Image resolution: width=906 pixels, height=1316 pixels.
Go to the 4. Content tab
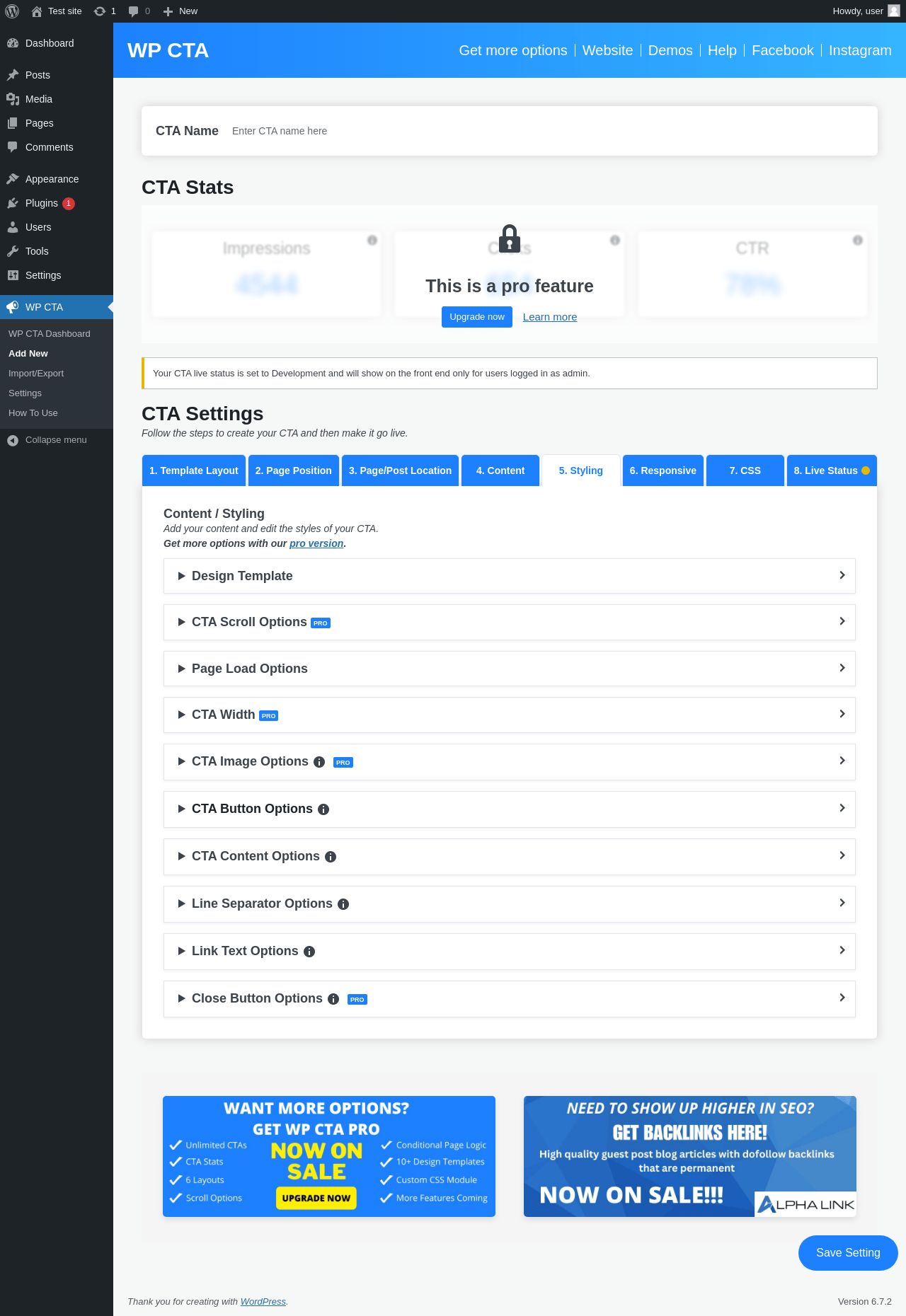[x=500, y=471]
